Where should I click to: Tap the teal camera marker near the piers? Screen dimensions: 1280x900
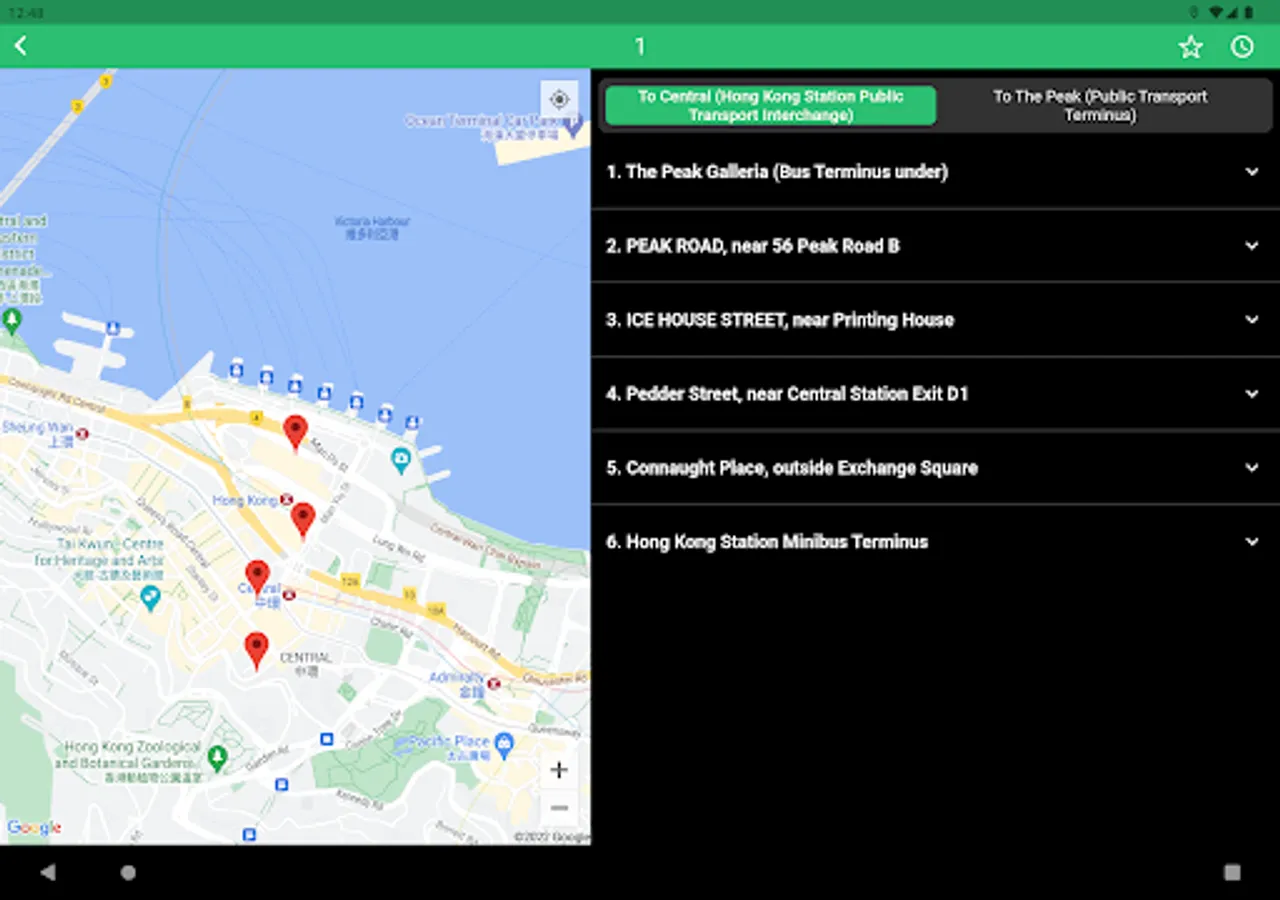point(401,460)
